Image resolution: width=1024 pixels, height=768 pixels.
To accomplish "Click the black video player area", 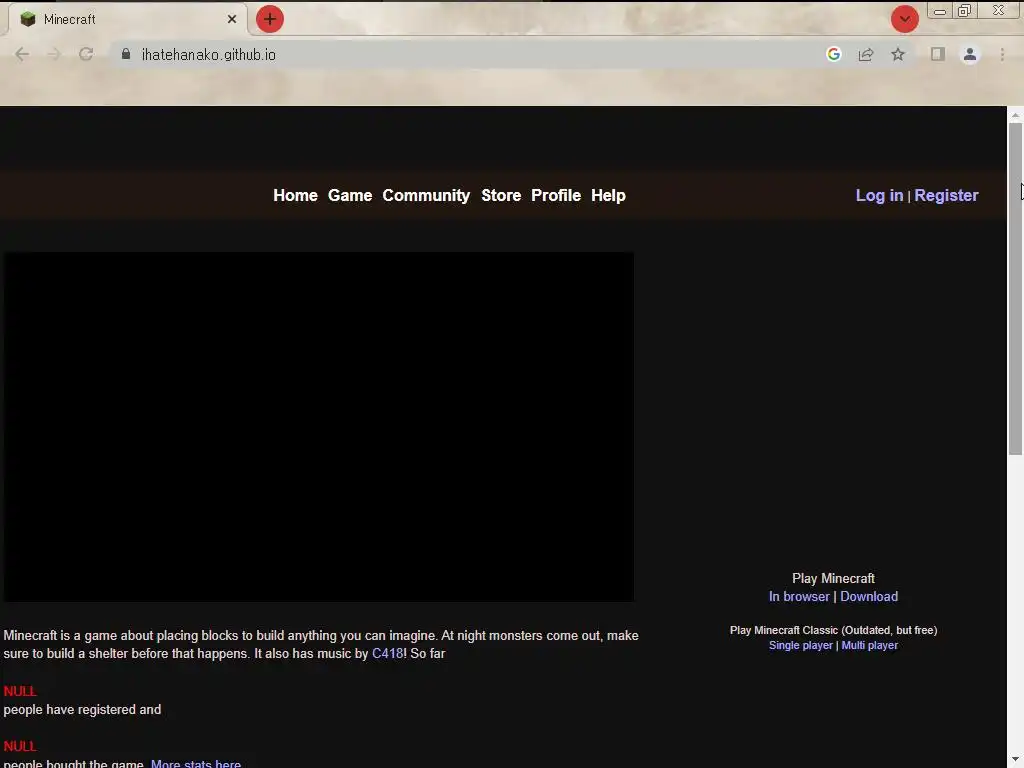I will 319,426.
